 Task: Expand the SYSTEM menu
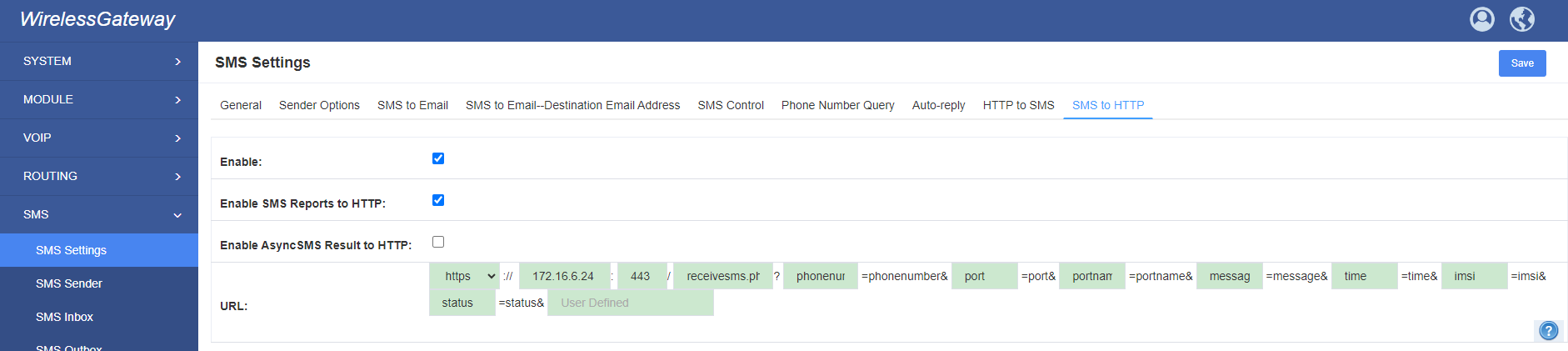click(99, 61)
